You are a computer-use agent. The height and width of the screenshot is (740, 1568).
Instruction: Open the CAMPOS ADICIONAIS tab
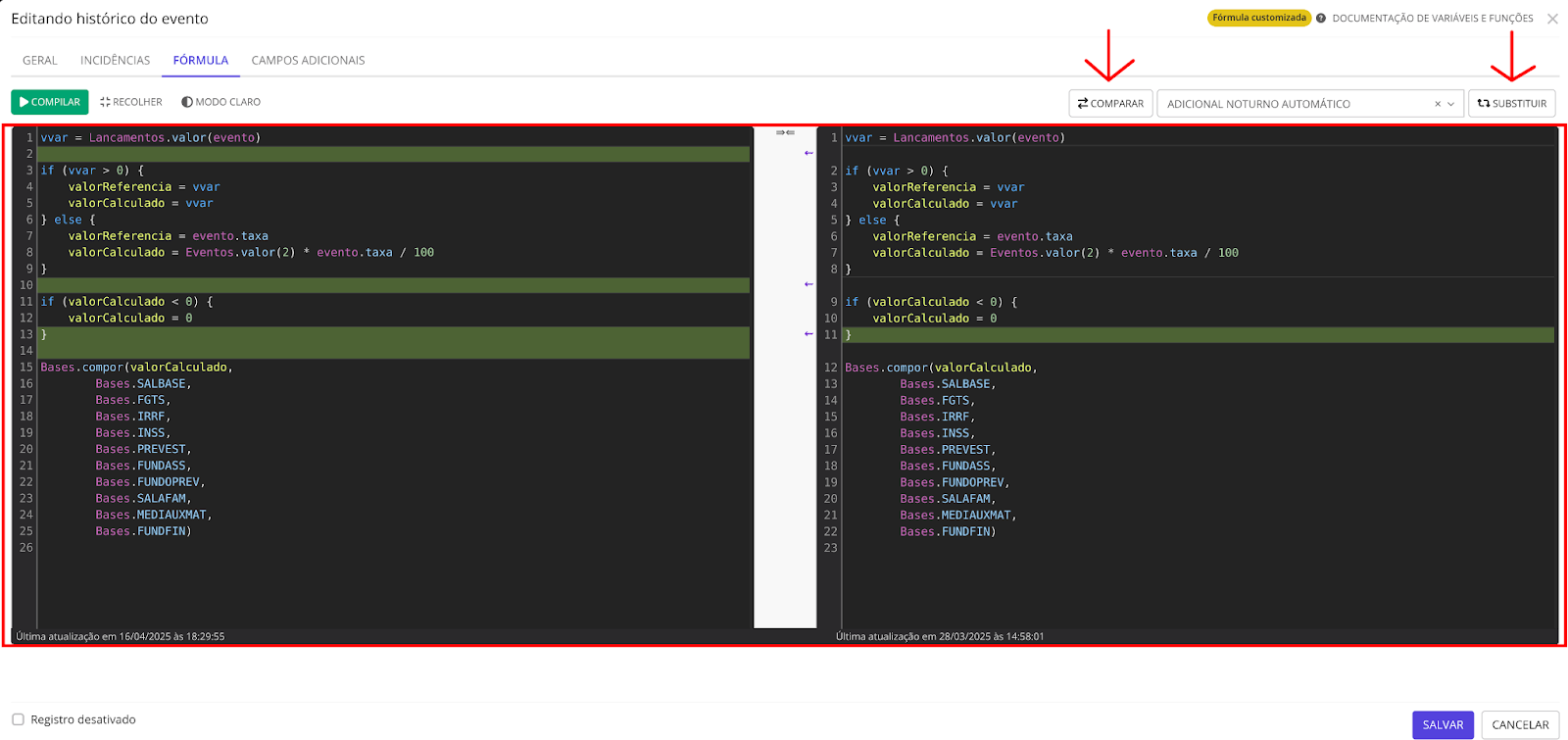coord(308,61)
